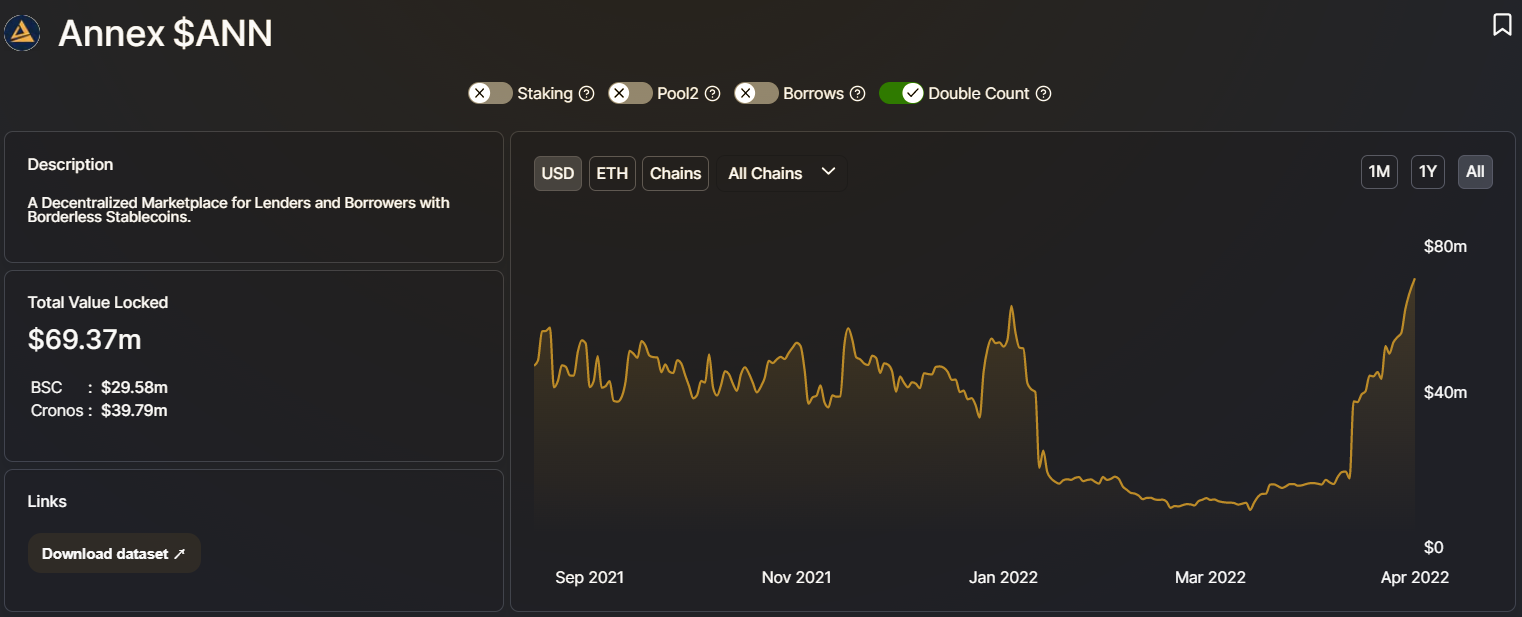
Task: Set chart range to 1M
Action: [x=1380, y=172]
